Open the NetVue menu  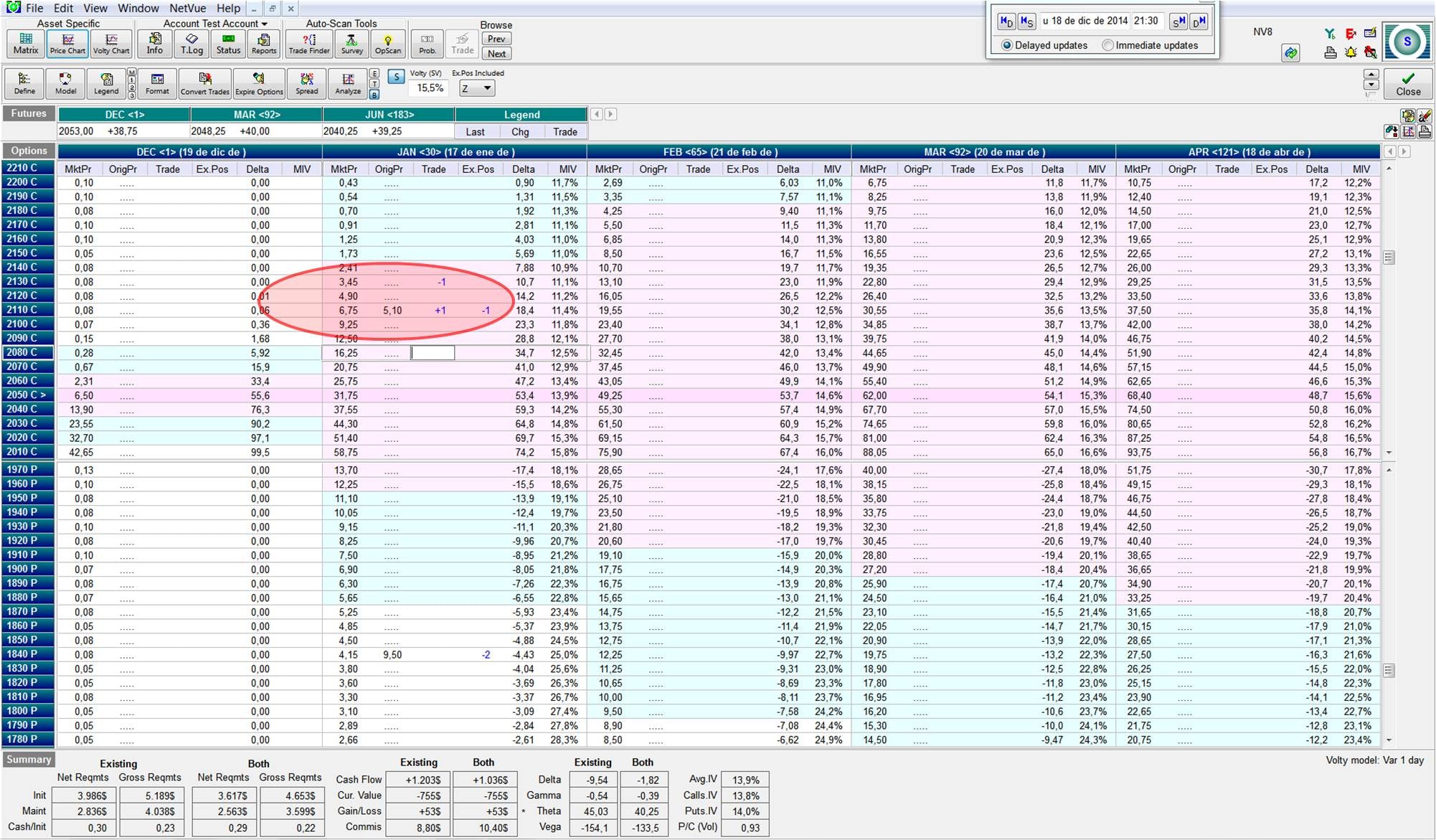(187, 9)
